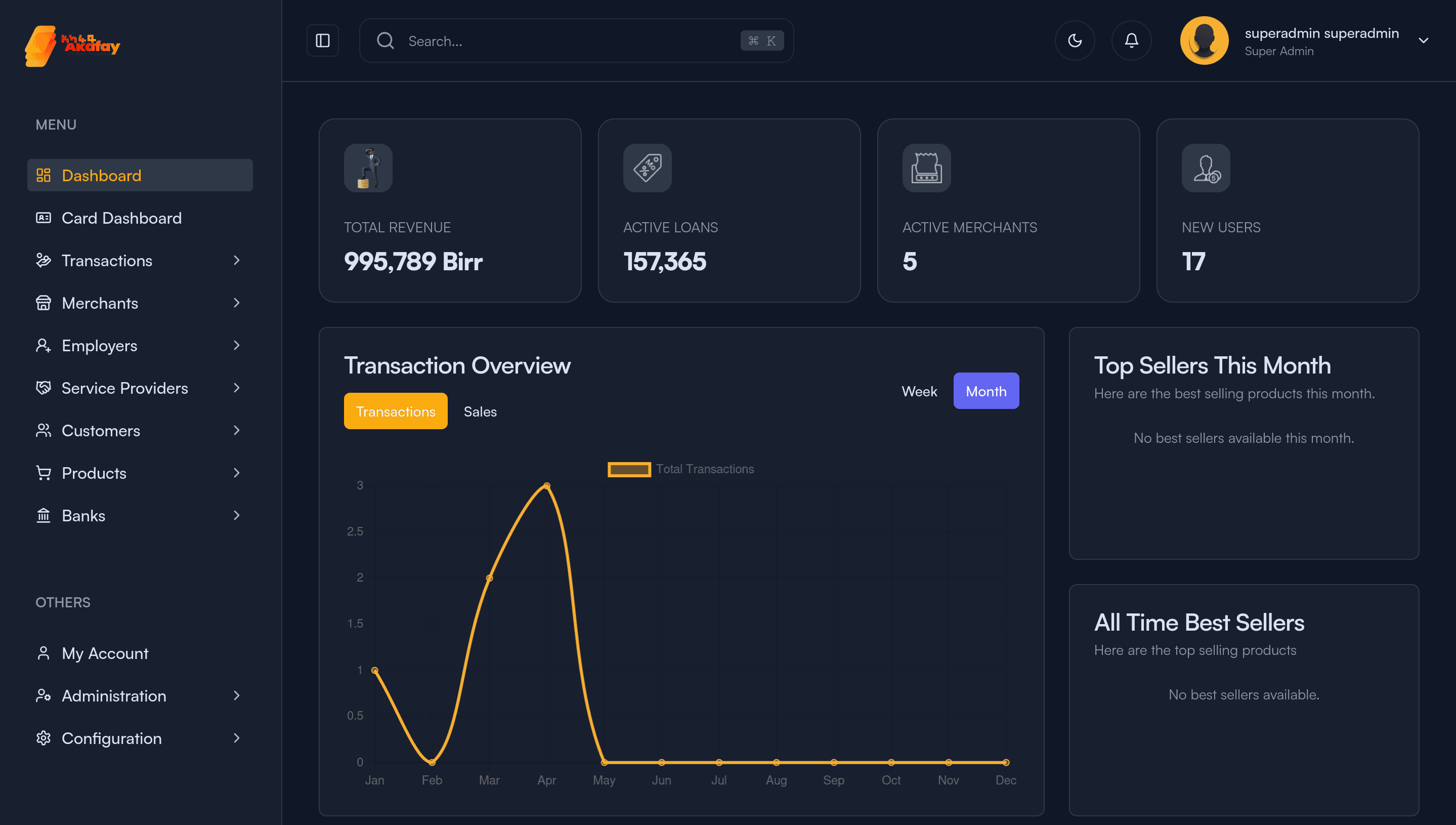1456x825 pixels.
Task: Click the Total Revenue card icon
Action: [x=368, y=168]
